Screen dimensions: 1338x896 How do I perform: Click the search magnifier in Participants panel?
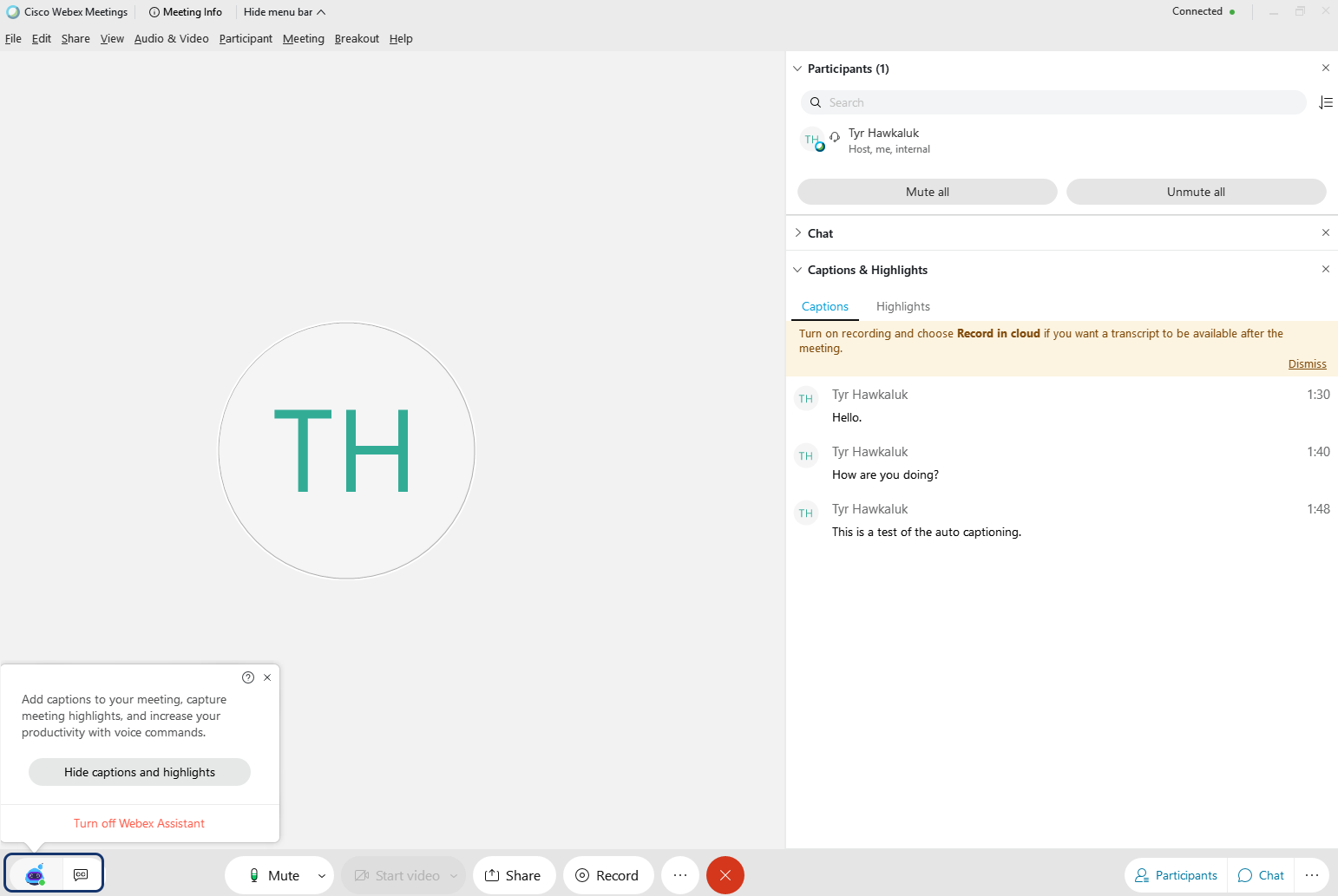click(x=816, y=101)
